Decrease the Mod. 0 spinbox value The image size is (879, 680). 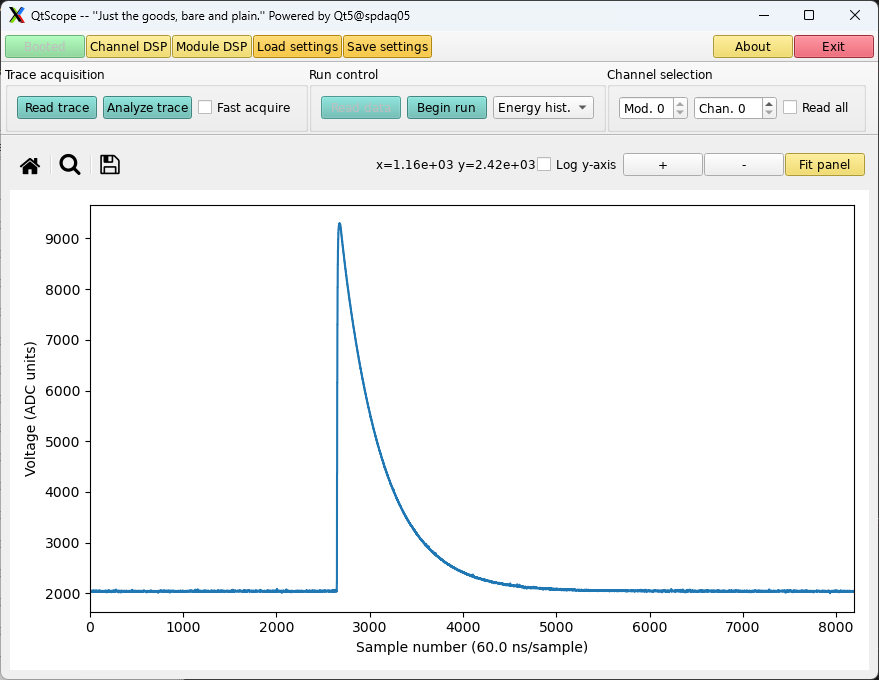(680, 112)
